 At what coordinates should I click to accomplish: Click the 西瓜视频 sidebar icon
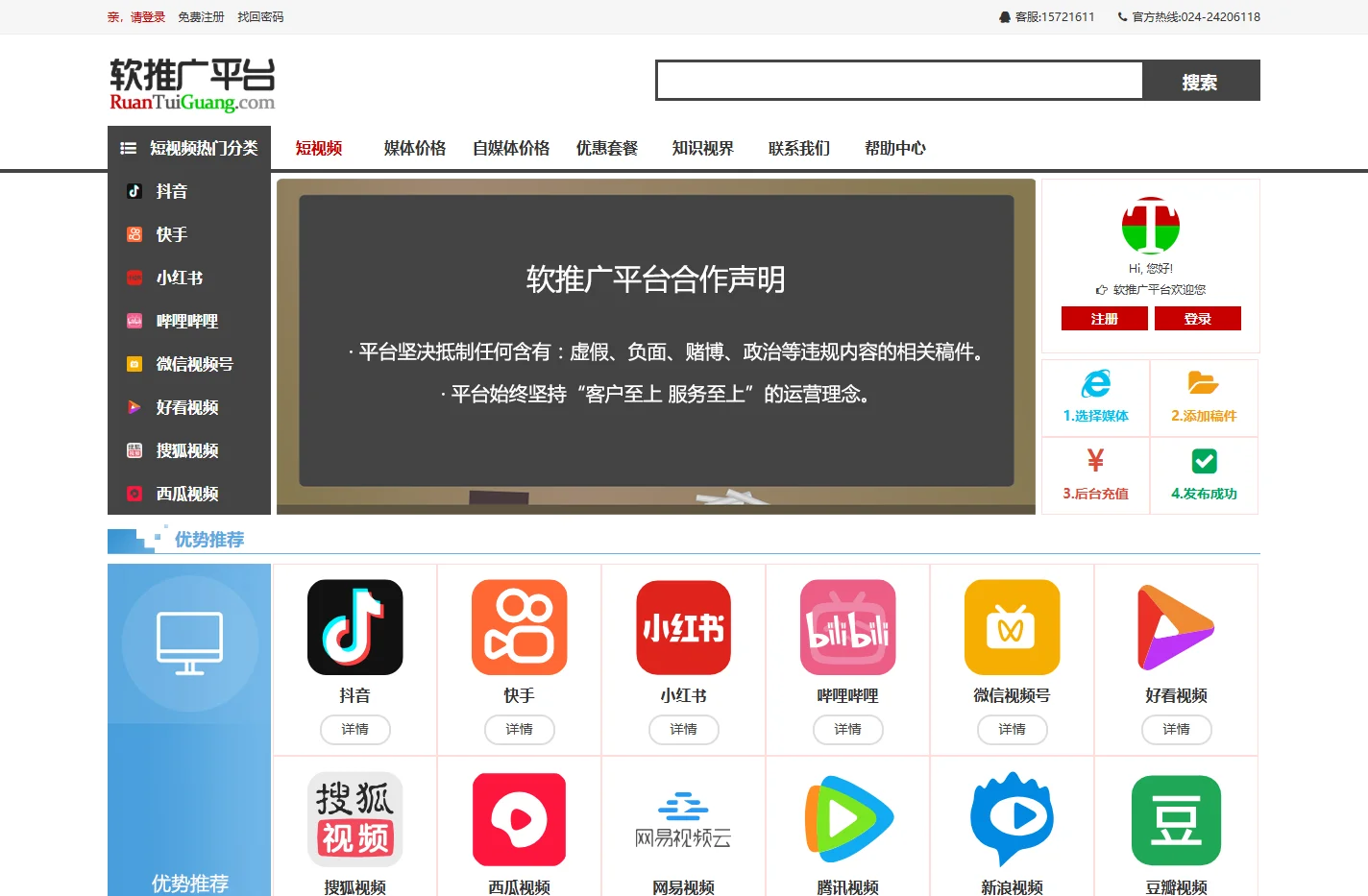[134, 494]
